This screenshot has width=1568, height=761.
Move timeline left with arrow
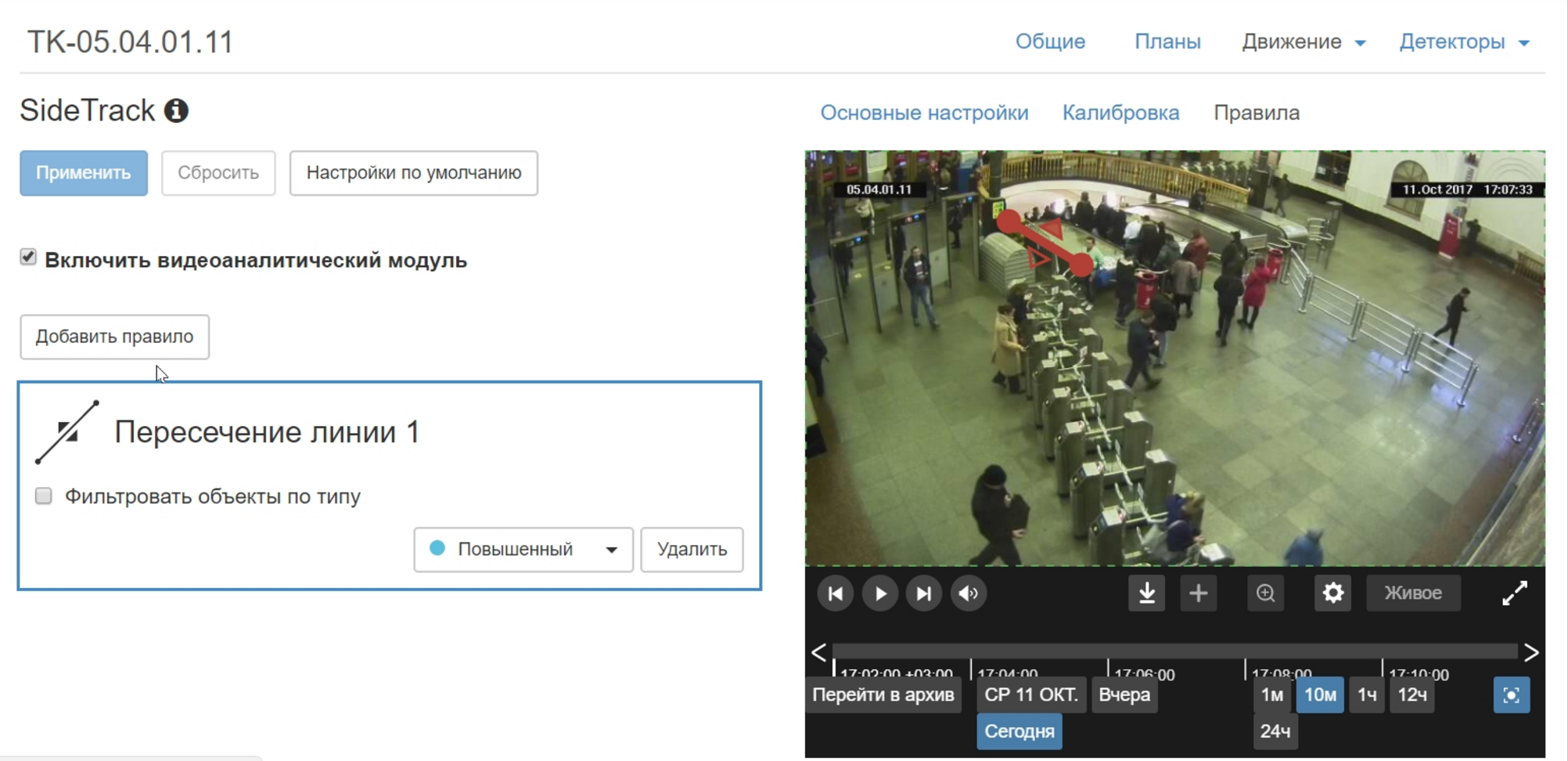pos(818,652)
